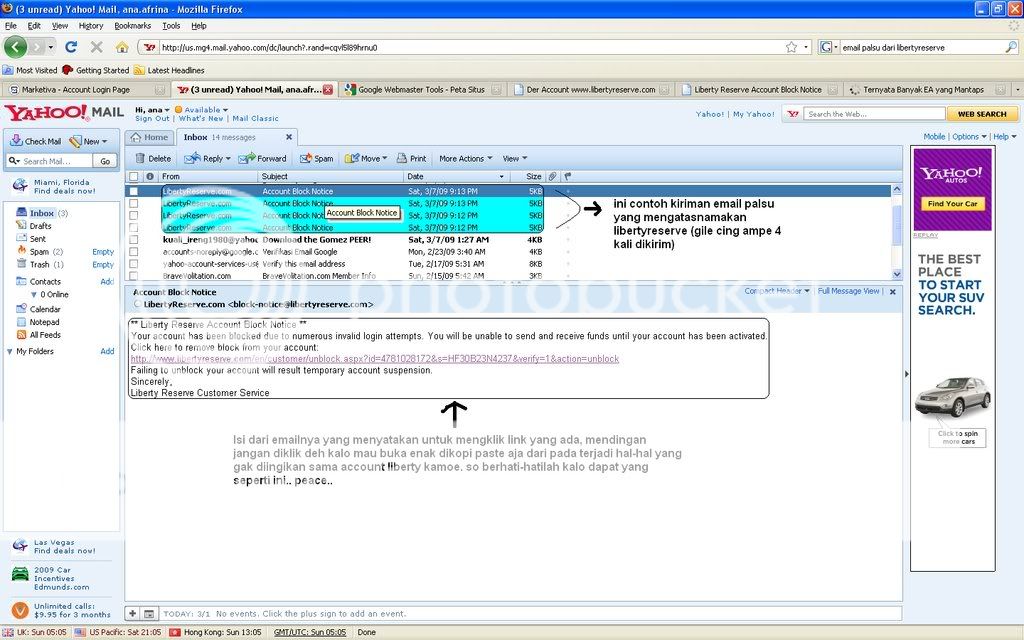Image resolution: width=1024 pixels, height=640 pixels.
Task: Toggle the select-all messages checkbox
Action: [134, 177]
